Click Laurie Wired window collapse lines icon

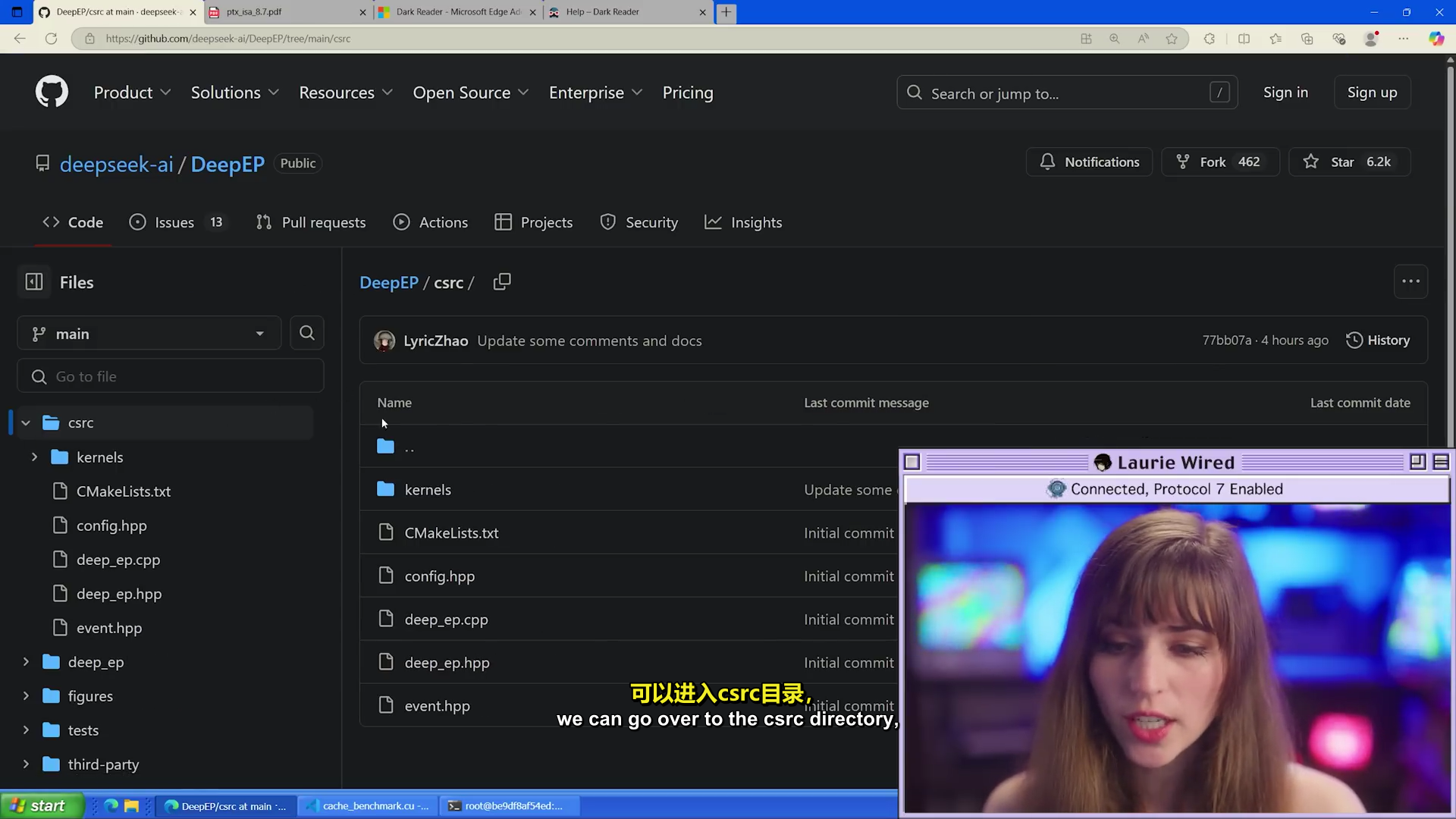1441,462
